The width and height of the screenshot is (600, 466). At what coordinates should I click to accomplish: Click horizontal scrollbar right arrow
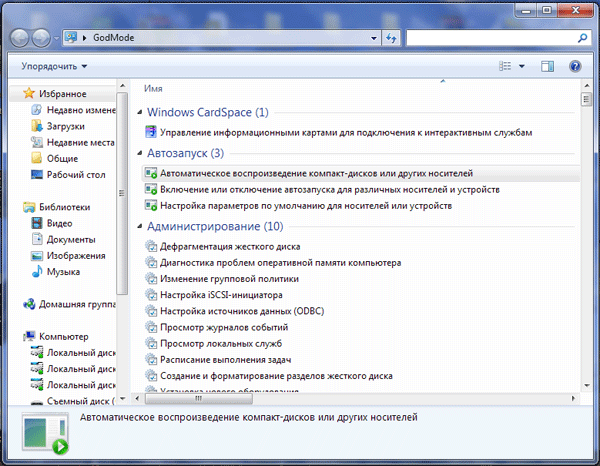(x=573, y=398)
